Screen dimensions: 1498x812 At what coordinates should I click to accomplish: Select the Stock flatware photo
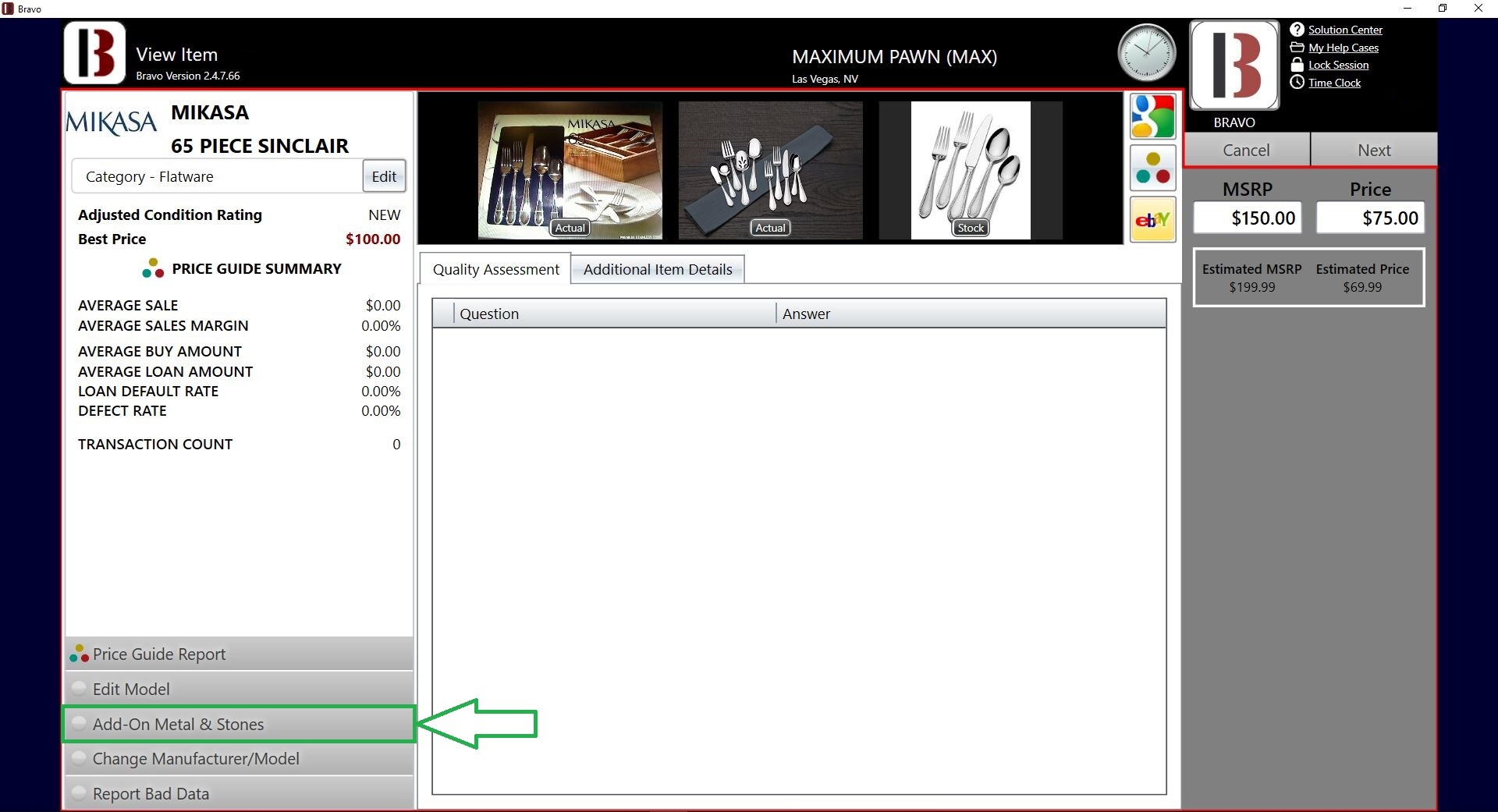coord(971,170)
